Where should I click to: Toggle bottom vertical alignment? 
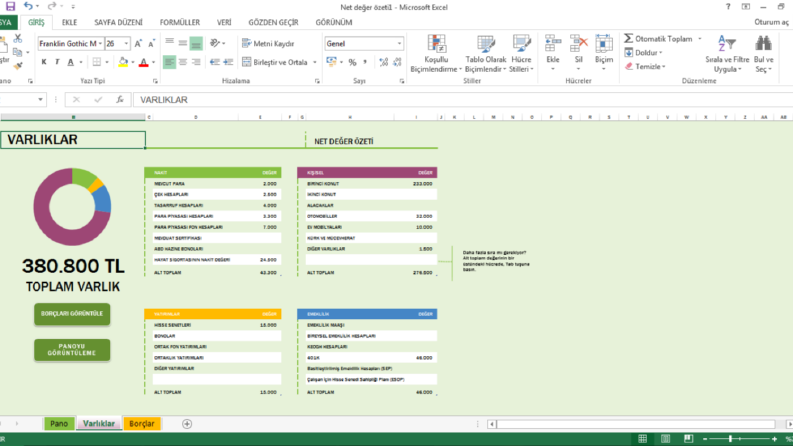[x=196, y=43]
